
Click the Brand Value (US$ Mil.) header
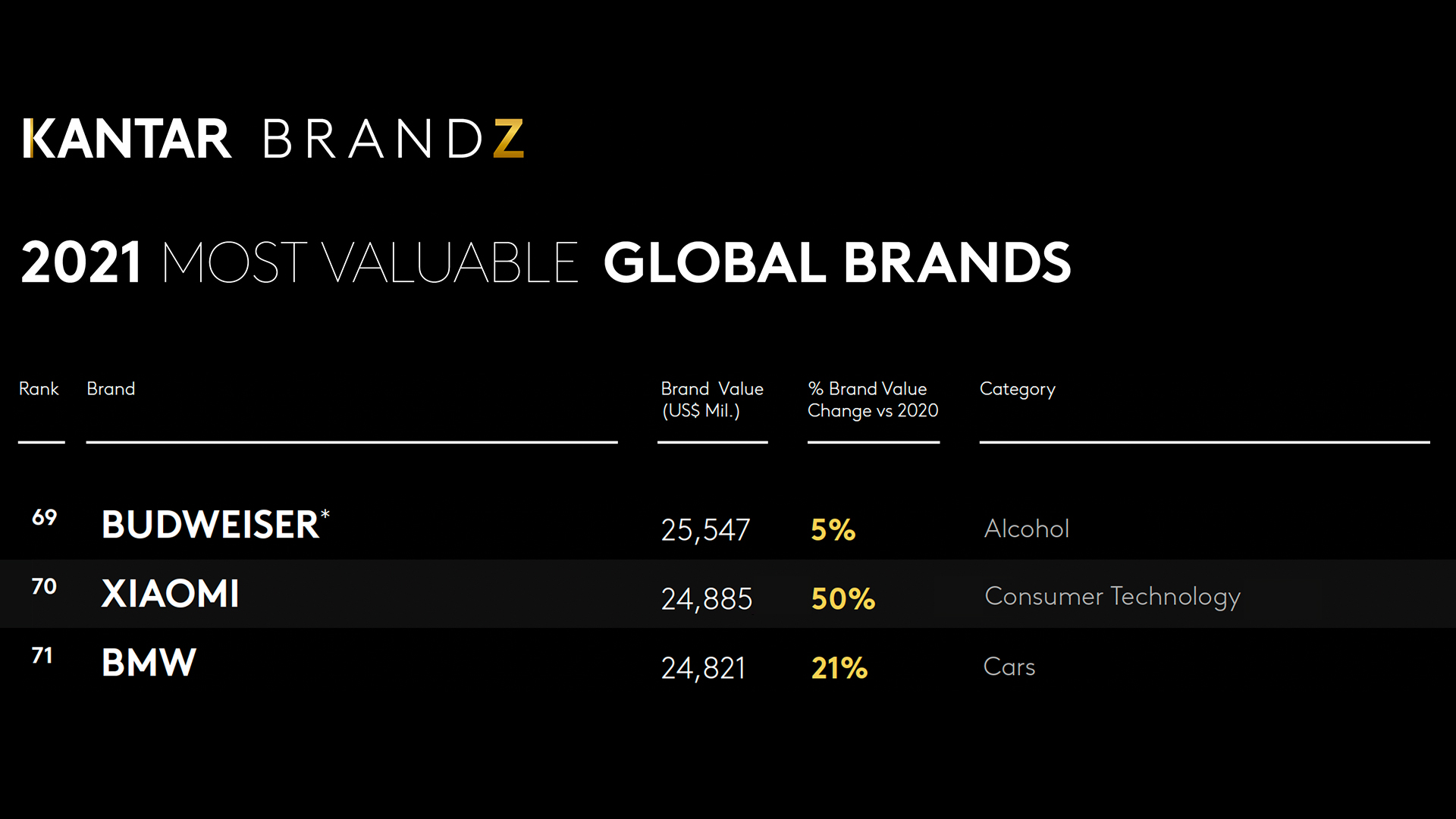[x=711, y=400]
